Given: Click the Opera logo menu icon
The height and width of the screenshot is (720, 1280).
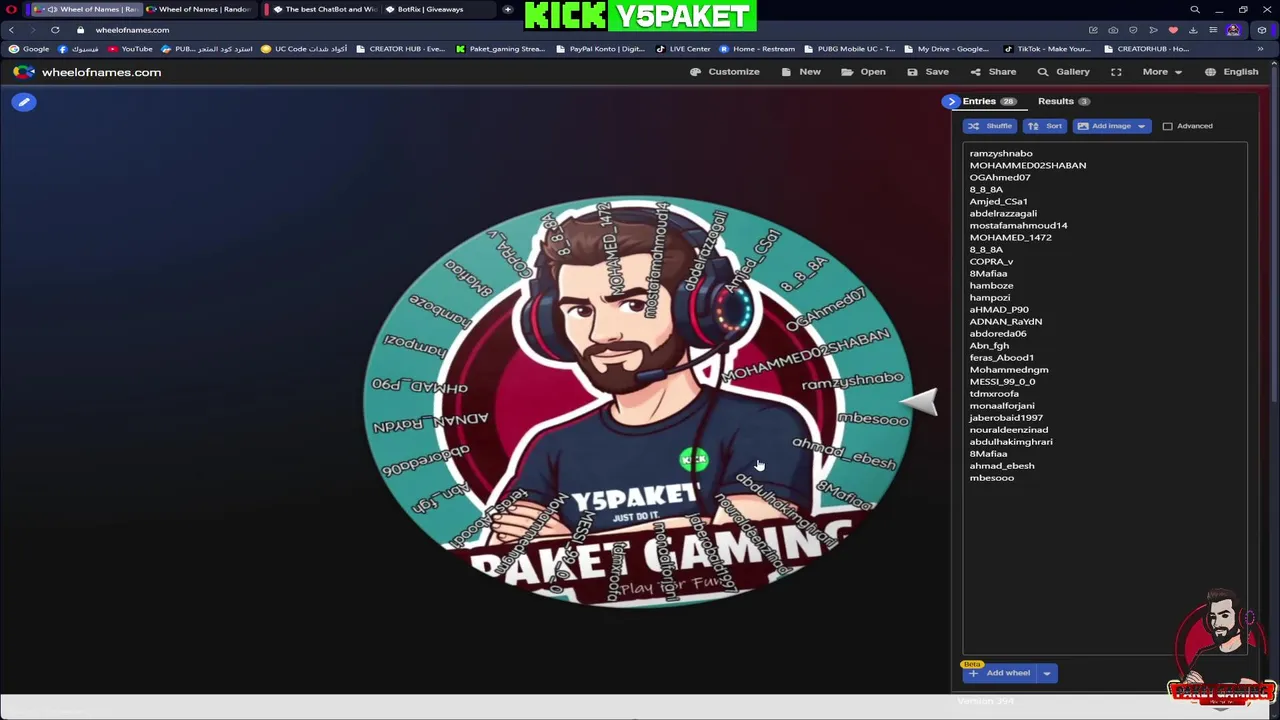Looking at the screenshot, I should click(x=12, y=9).
